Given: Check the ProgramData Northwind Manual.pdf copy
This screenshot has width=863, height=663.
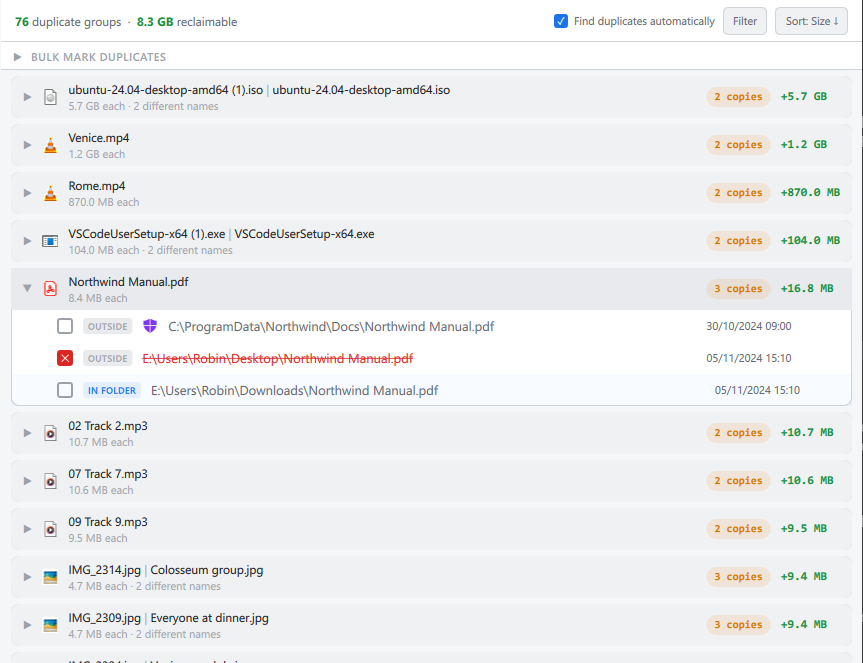Looking at the screenshot, I should (65, 326).
